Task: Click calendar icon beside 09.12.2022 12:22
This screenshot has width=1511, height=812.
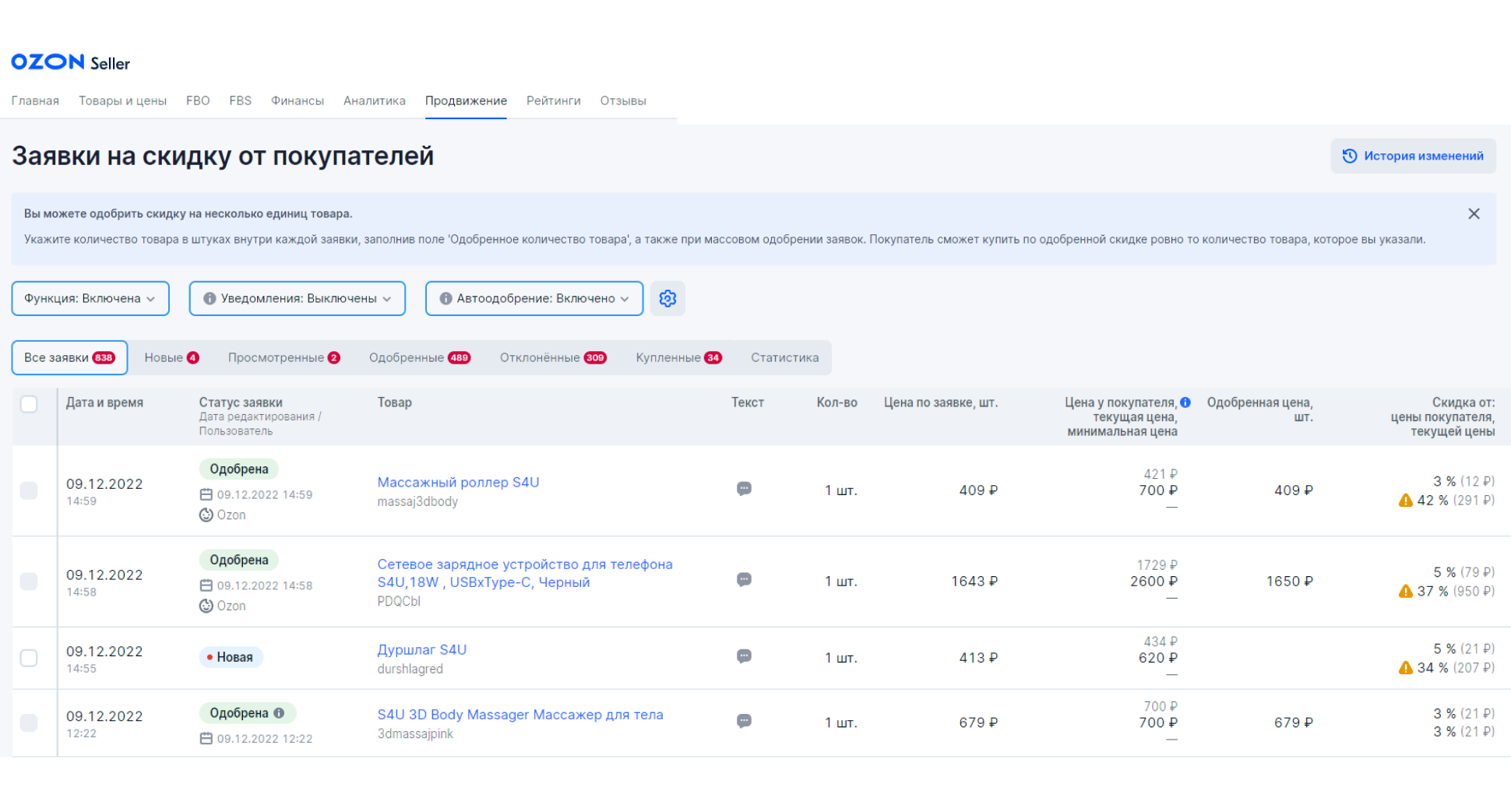Action: (206, 738)
